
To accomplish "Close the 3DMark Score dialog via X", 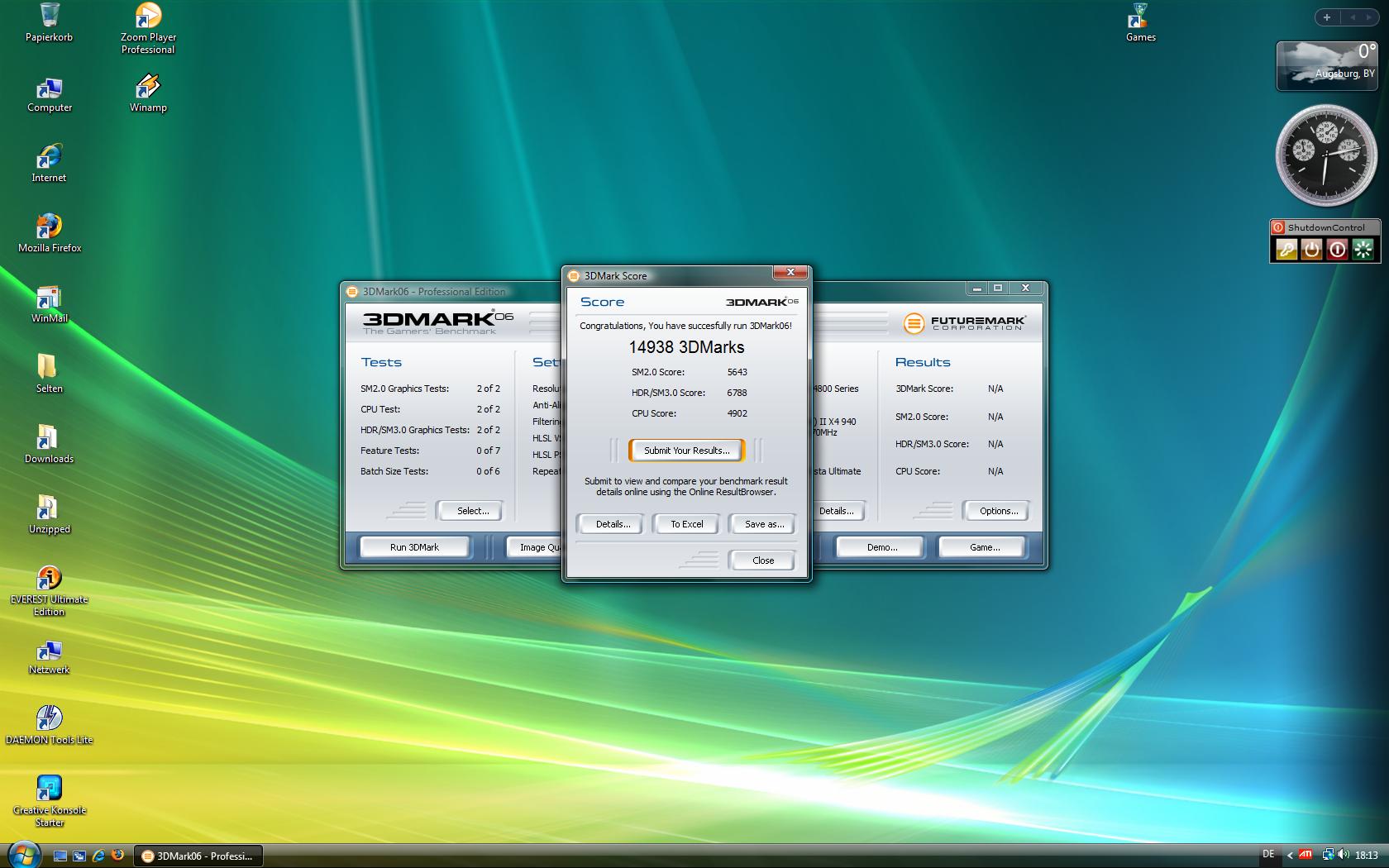I will 790,273.
